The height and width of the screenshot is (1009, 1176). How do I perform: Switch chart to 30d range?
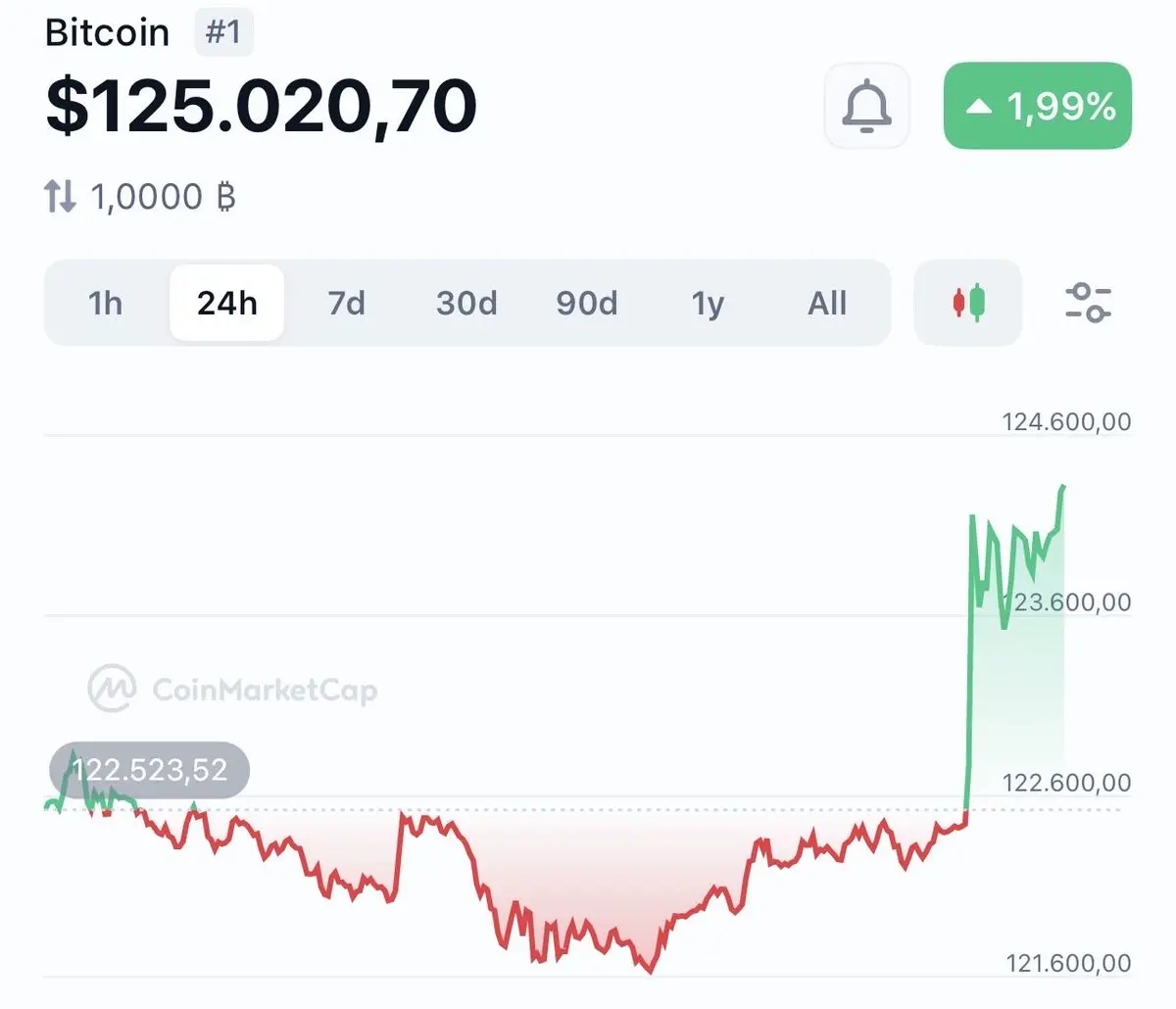click(x=466, y=303)
